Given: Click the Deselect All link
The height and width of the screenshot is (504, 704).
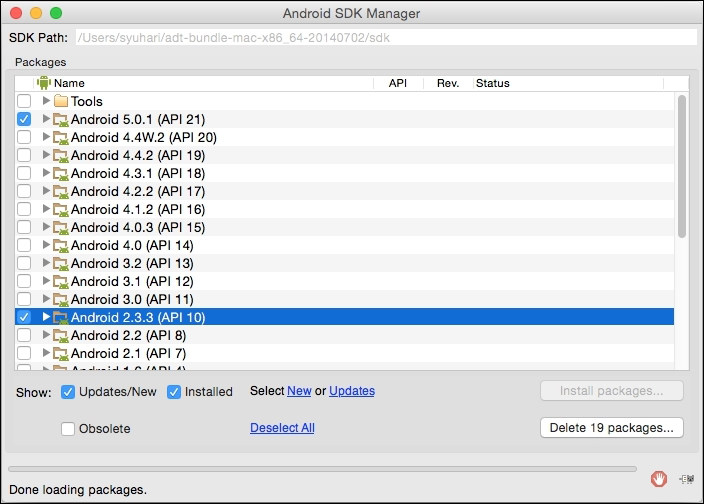Looking at the screenshot, I should pyautogui.click(x=282, y=428).
